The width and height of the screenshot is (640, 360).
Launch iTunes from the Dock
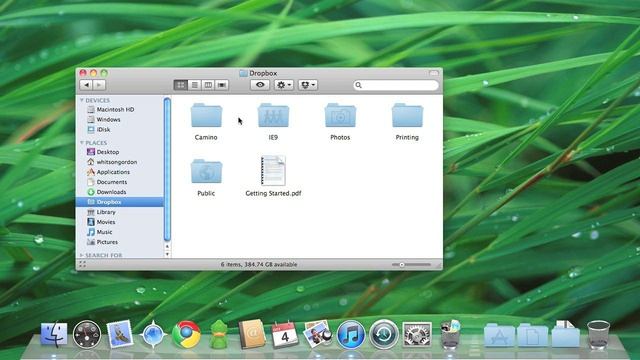pos(351,335)
